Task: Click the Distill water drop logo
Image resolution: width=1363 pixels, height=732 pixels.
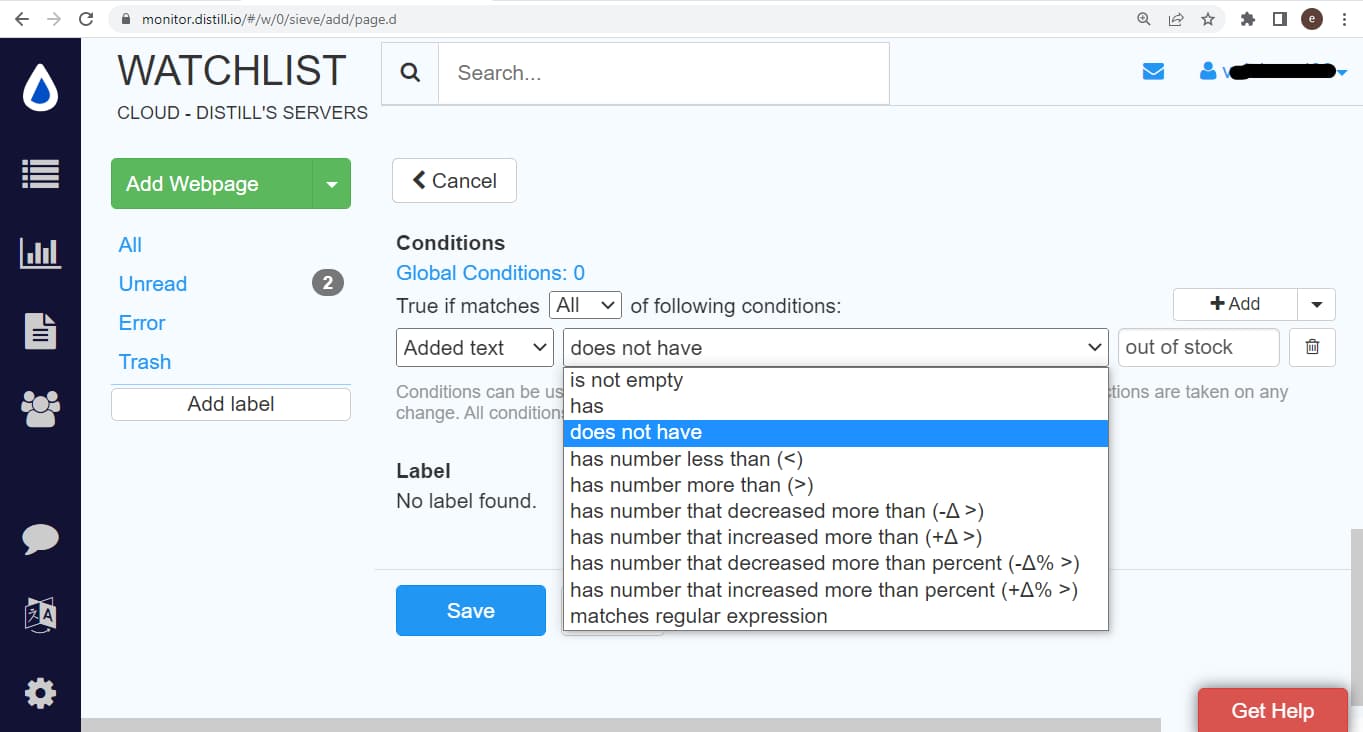Action: (x=40, y=89)
